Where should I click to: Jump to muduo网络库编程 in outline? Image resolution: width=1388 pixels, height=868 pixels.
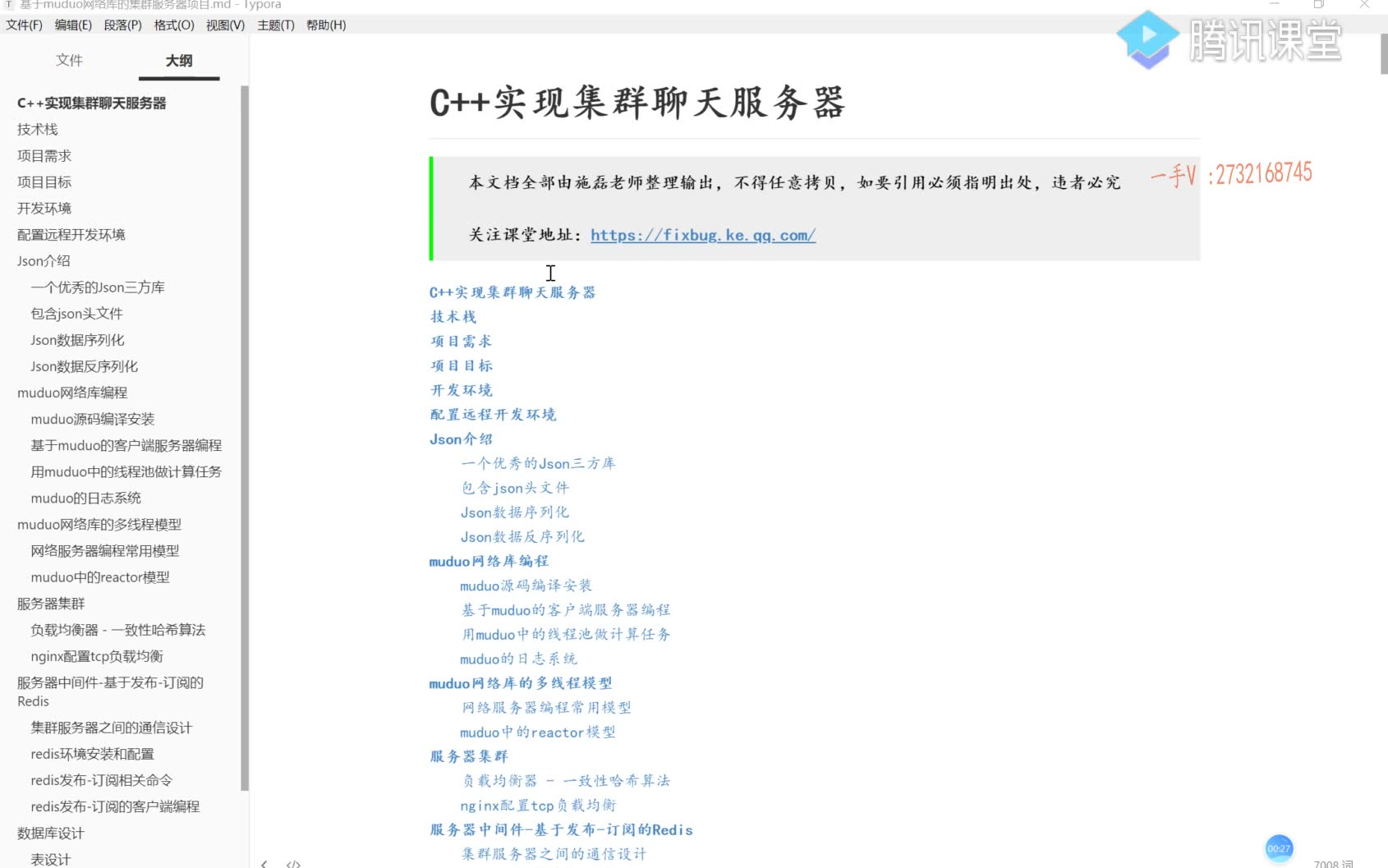point(72,393)
